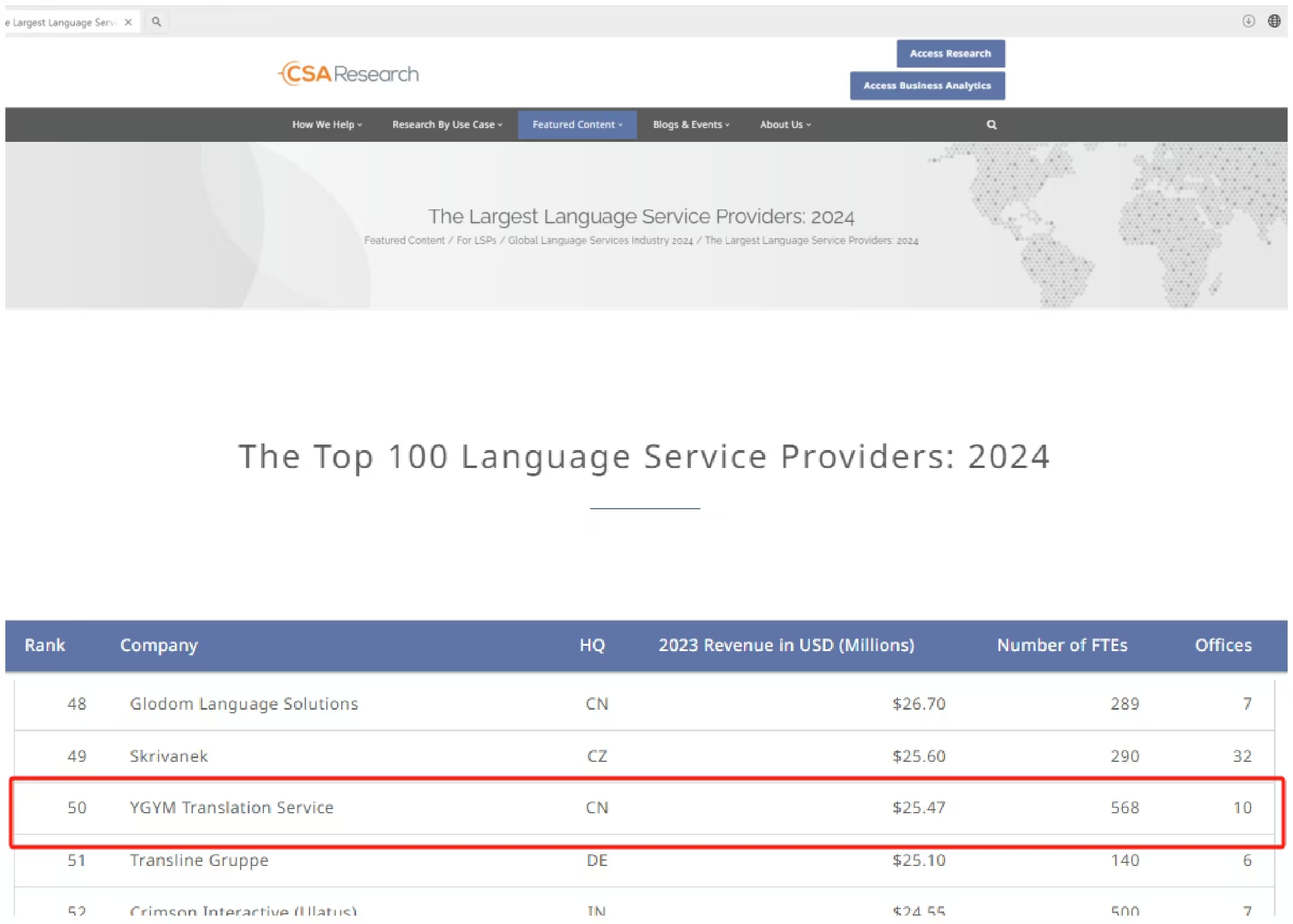Click the download icon in the browser toolbar
Screen dimensions: 1293x924
point(1248,21)
